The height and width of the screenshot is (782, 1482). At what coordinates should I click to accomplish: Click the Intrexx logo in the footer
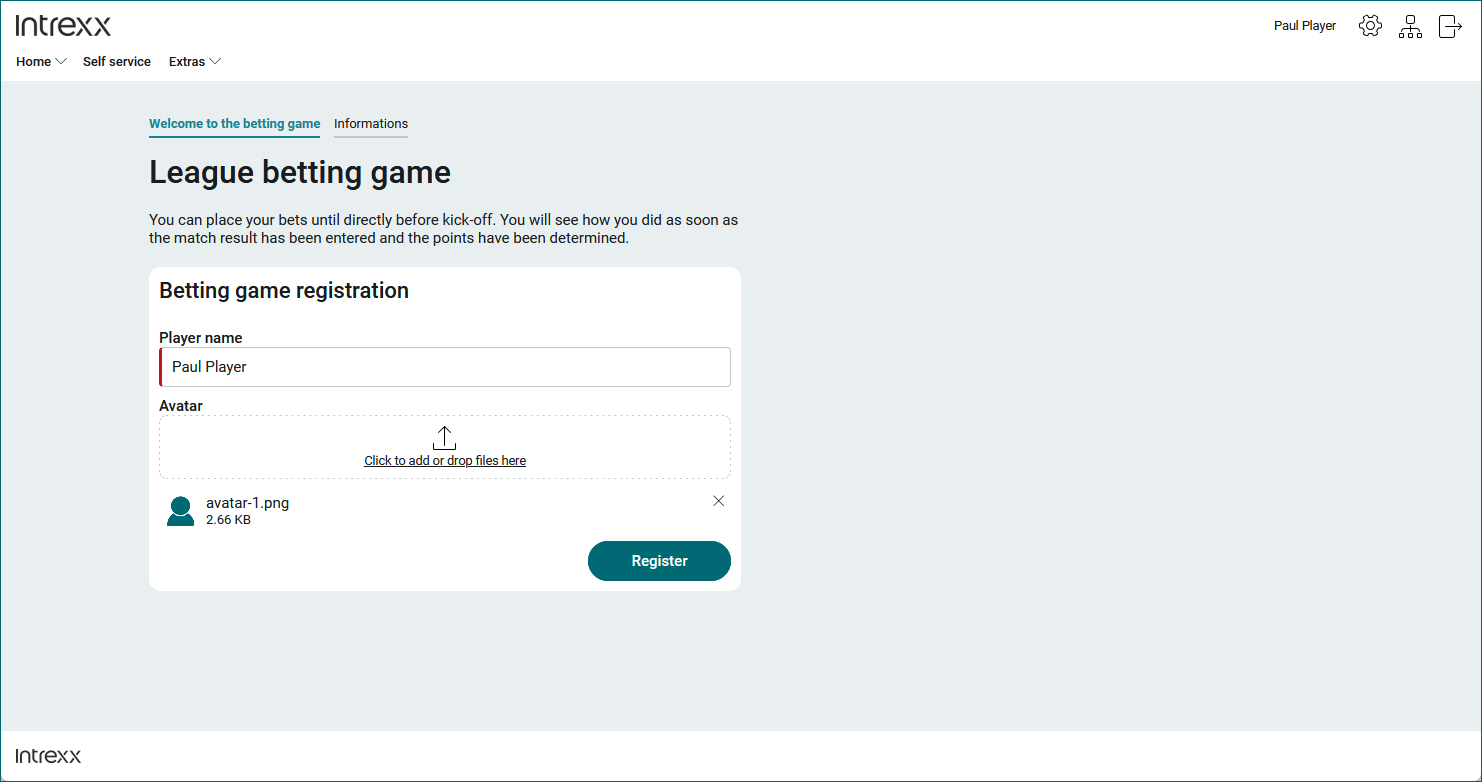48,756
